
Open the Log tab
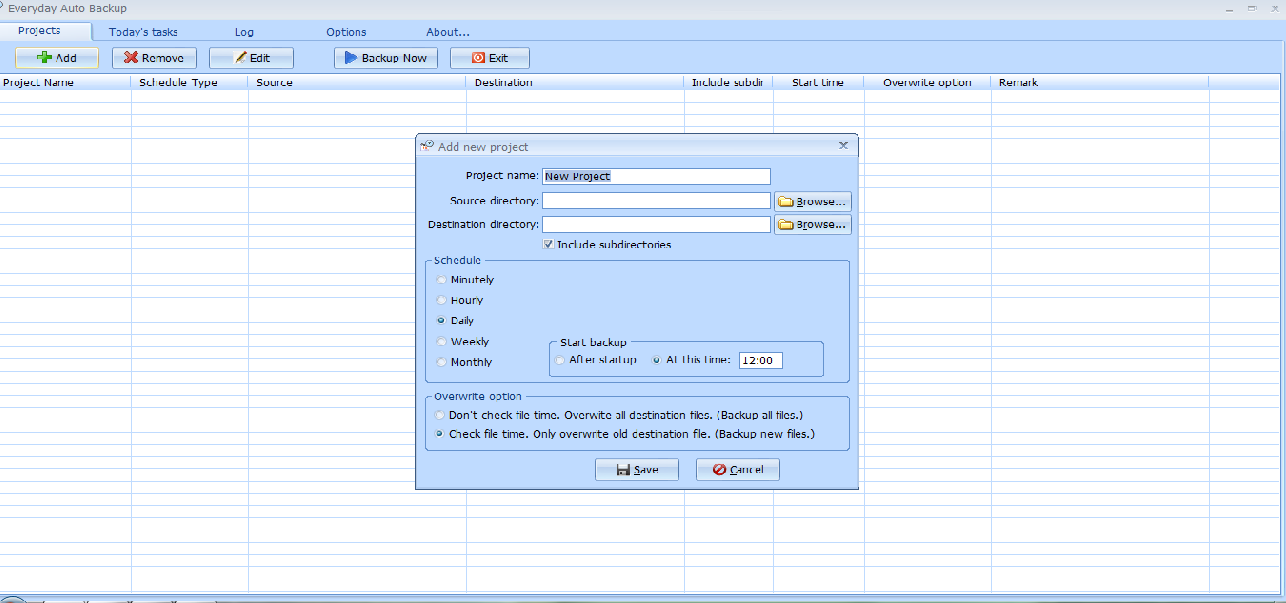pyautogui.click(x=244, y=32)
